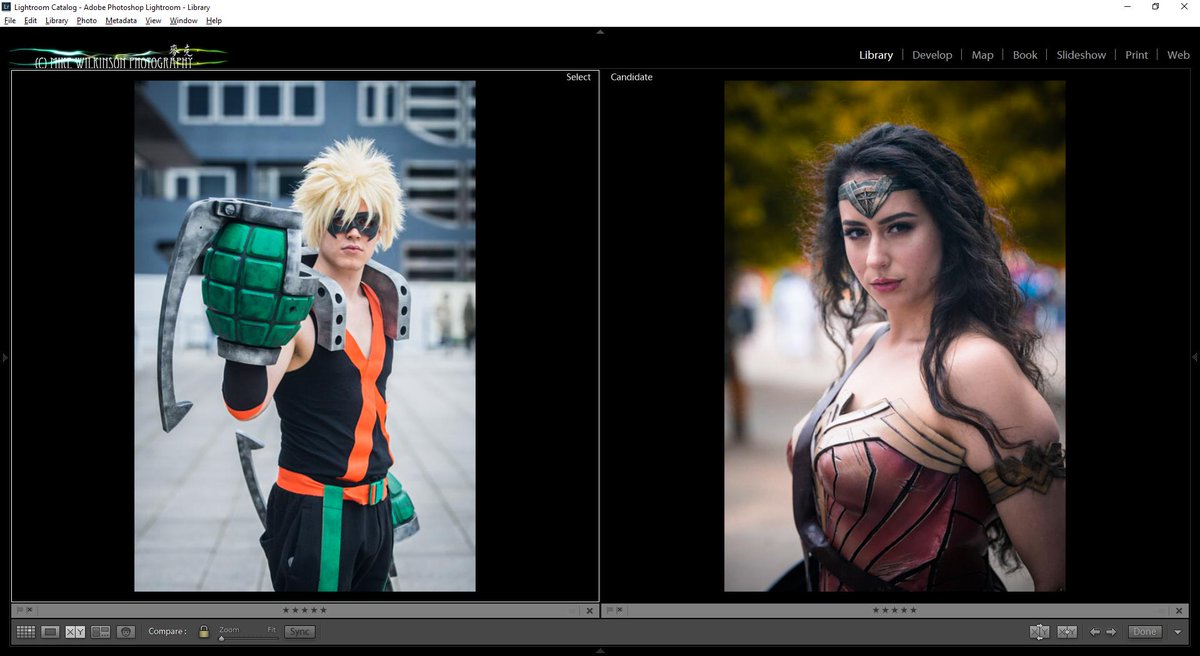1200x656 pixels.
Task: Click the Swap select and candidate icon
Action: click(x=1039, y=632)
